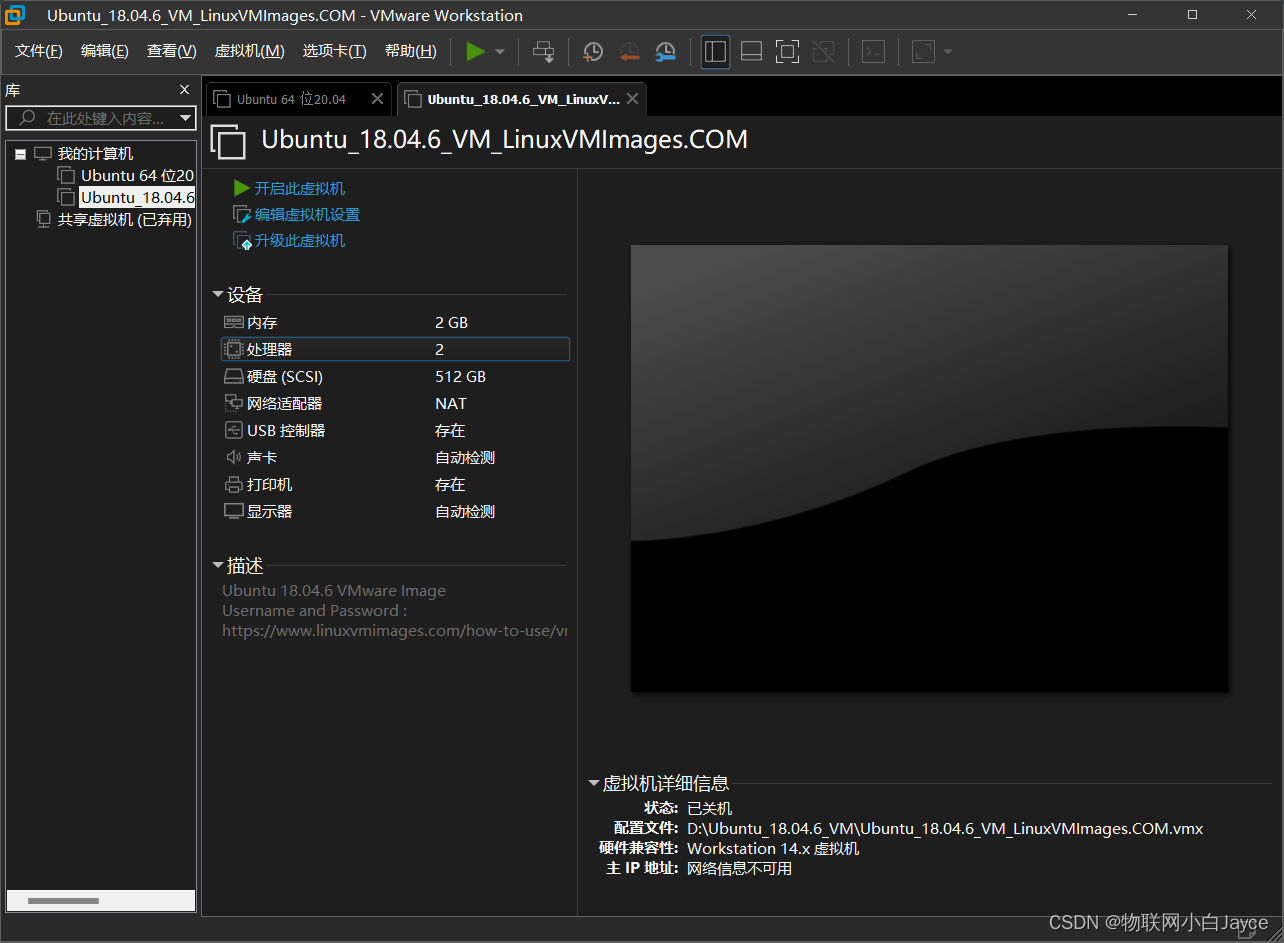Open the library search dropdown arrow
This screenshot has height=943, width=1284.
pos(186,118)
